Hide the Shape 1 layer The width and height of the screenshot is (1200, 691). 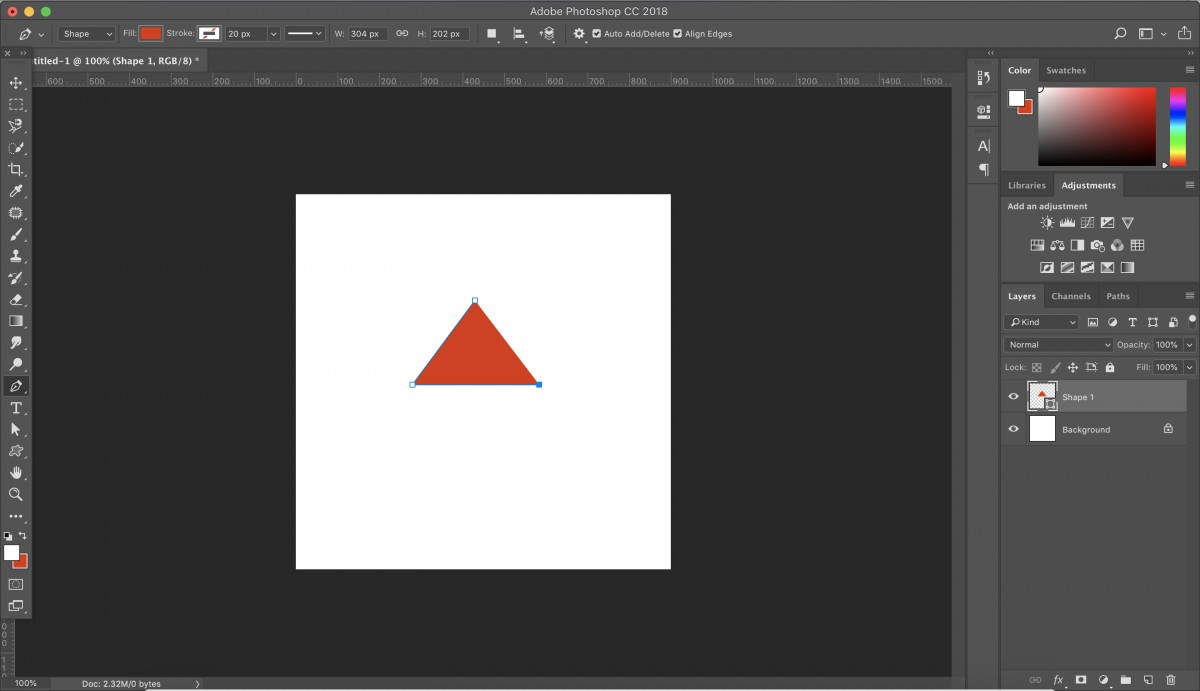[1013, 397]
